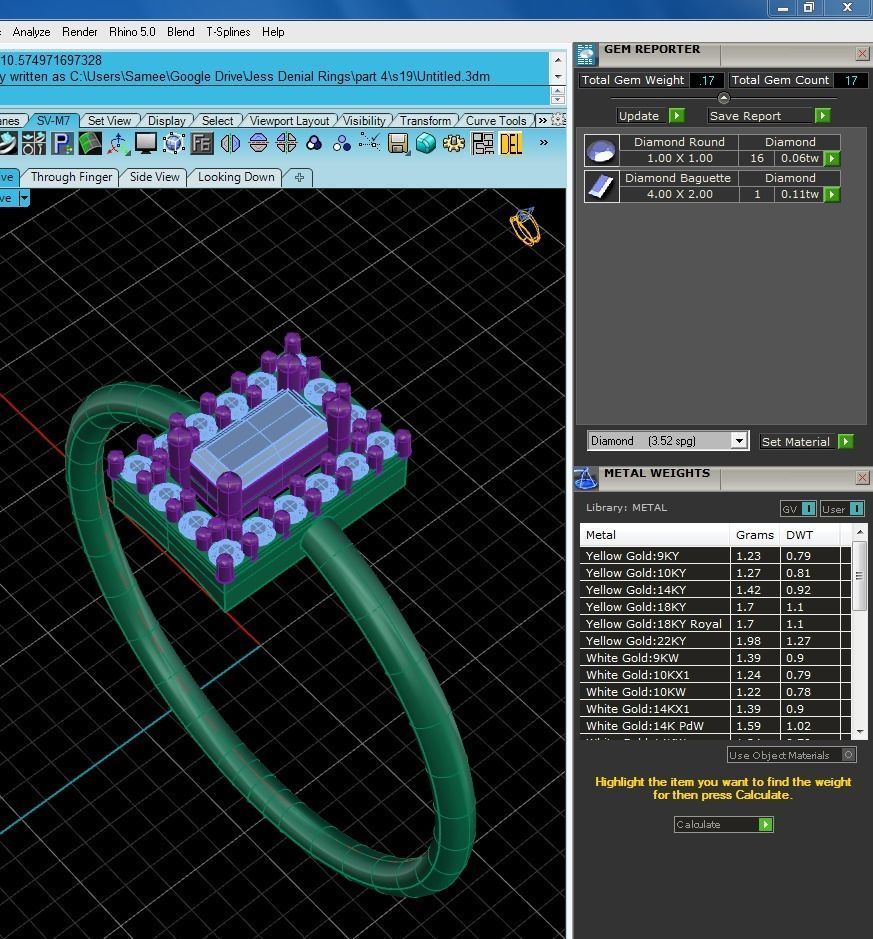Switch to Looking Down viewport tab

(x=236, y=177)
